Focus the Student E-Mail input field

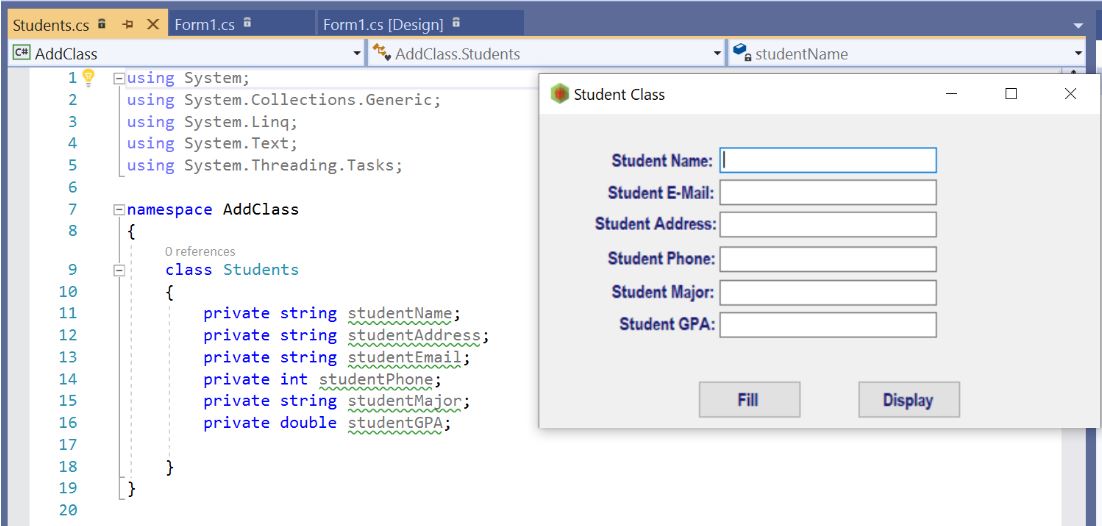(828, 193)
